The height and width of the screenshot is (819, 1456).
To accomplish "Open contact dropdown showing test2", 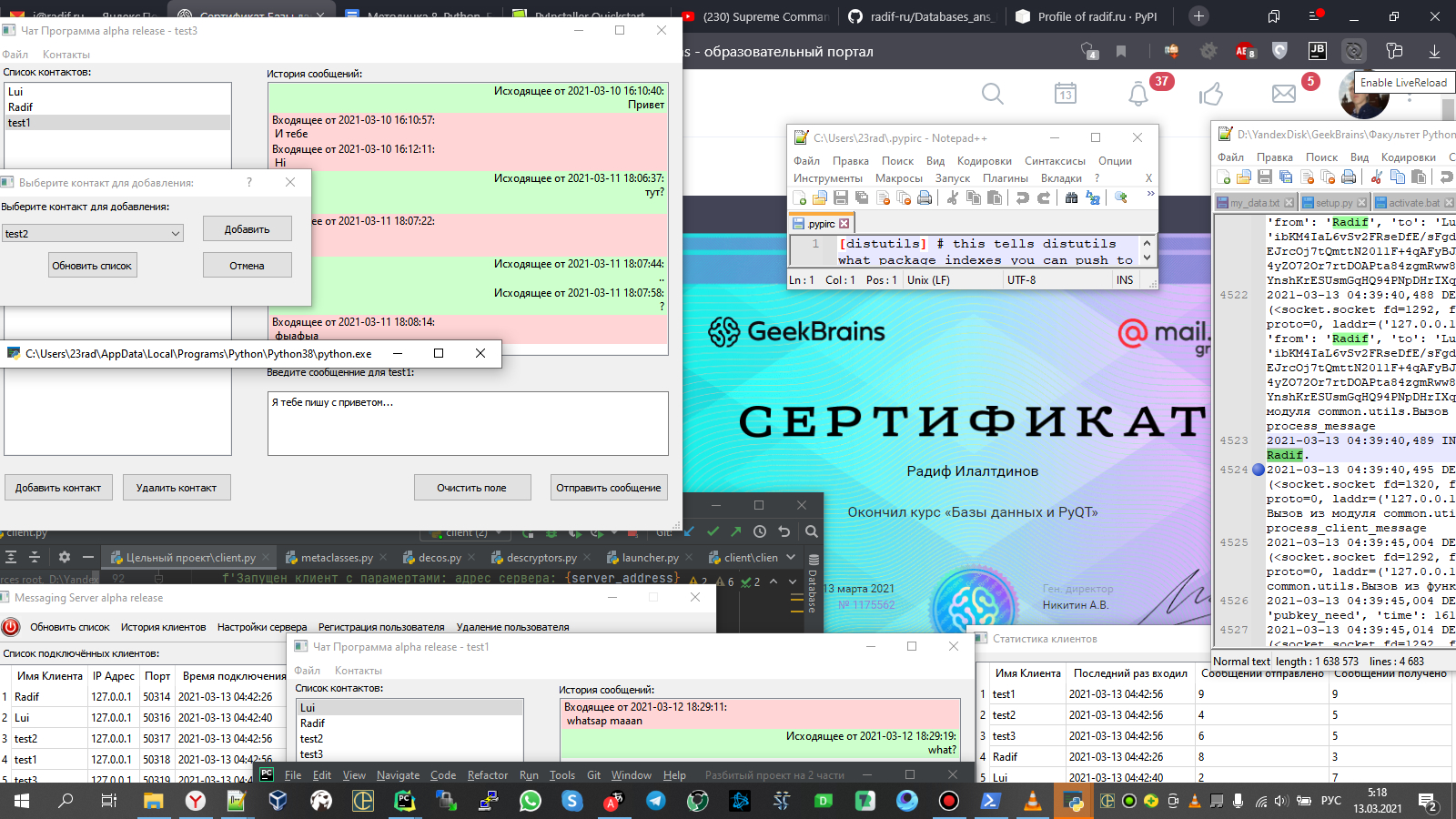I will (x=92, y=234).
